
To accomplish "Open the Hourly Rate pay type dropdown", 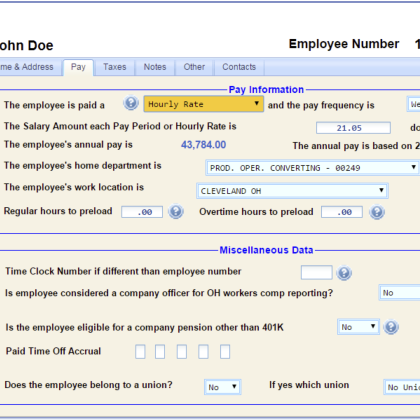I will pos(204,104).
